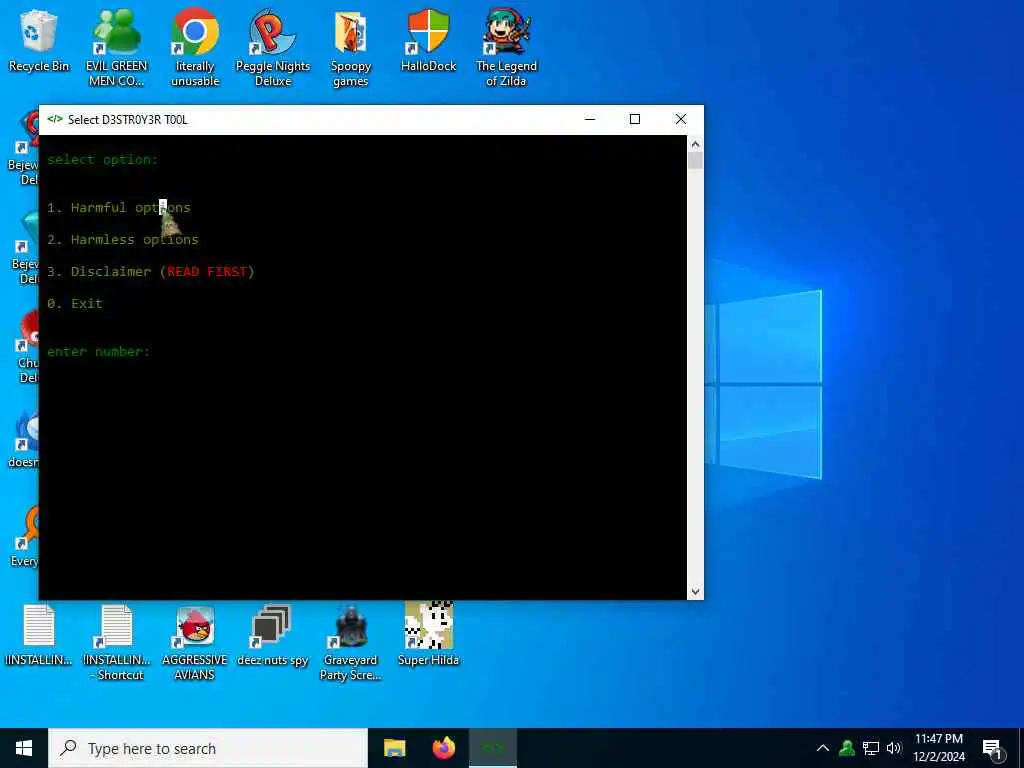Open the volume speaker tray icon

pos(894,748)
